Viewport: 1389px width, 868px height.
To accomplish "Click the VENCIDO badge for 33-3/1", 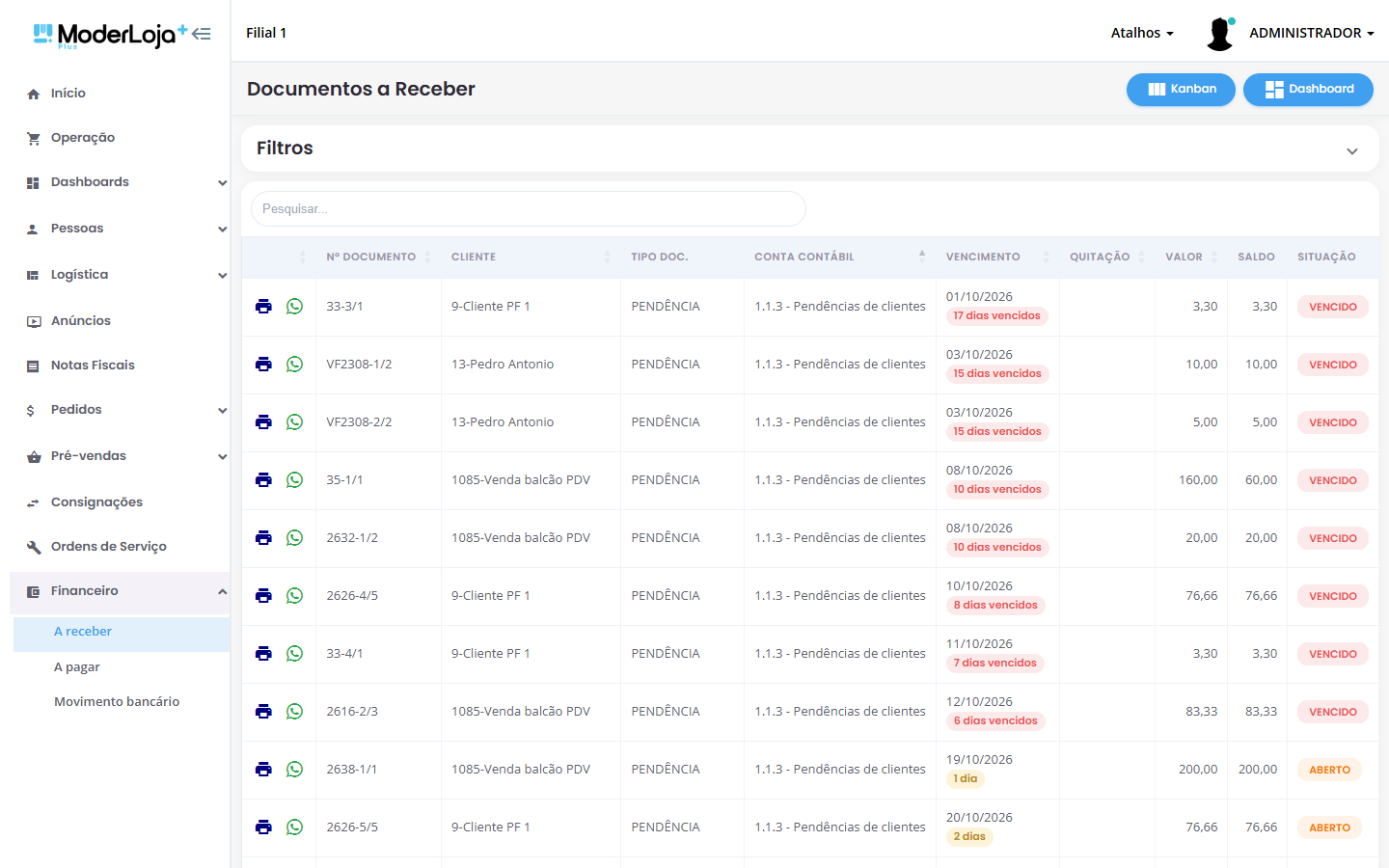I will click(x=1333, y=307).
